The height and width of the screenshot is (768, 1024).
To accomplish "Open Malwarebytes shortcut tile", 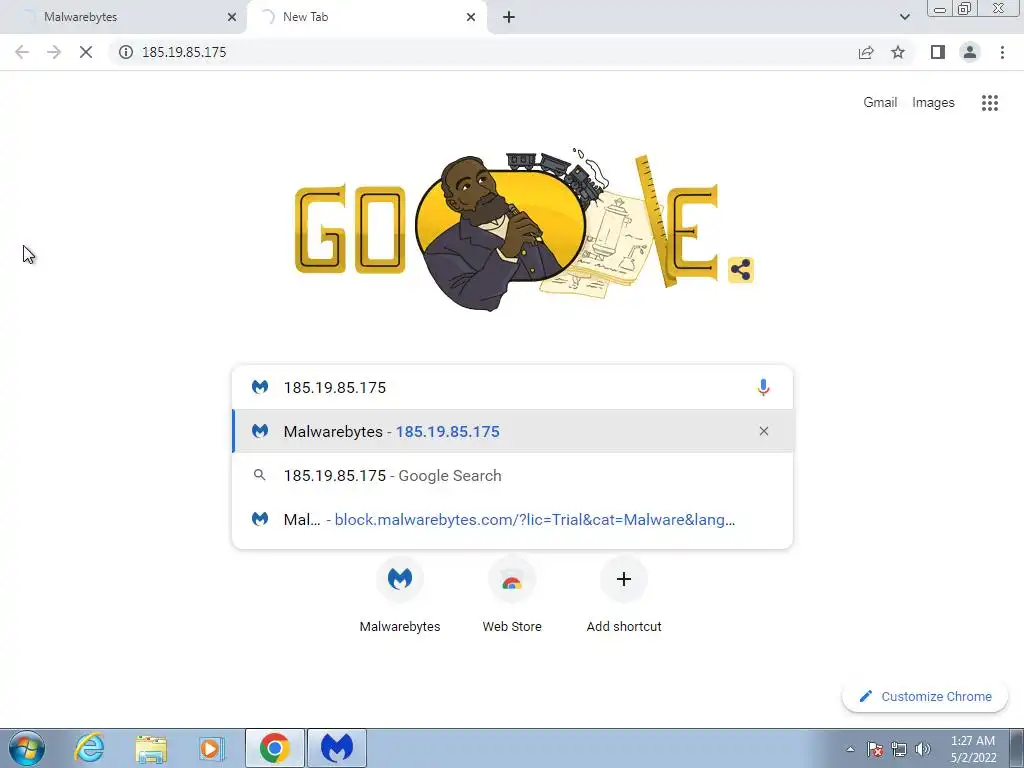I will pyautogui.click(x=400, y=594).
